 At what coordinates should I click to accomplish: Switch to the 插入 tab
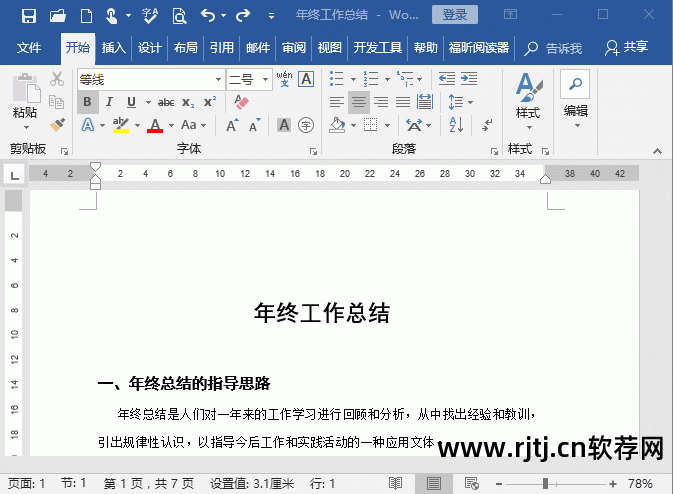(x=113, y=47)
